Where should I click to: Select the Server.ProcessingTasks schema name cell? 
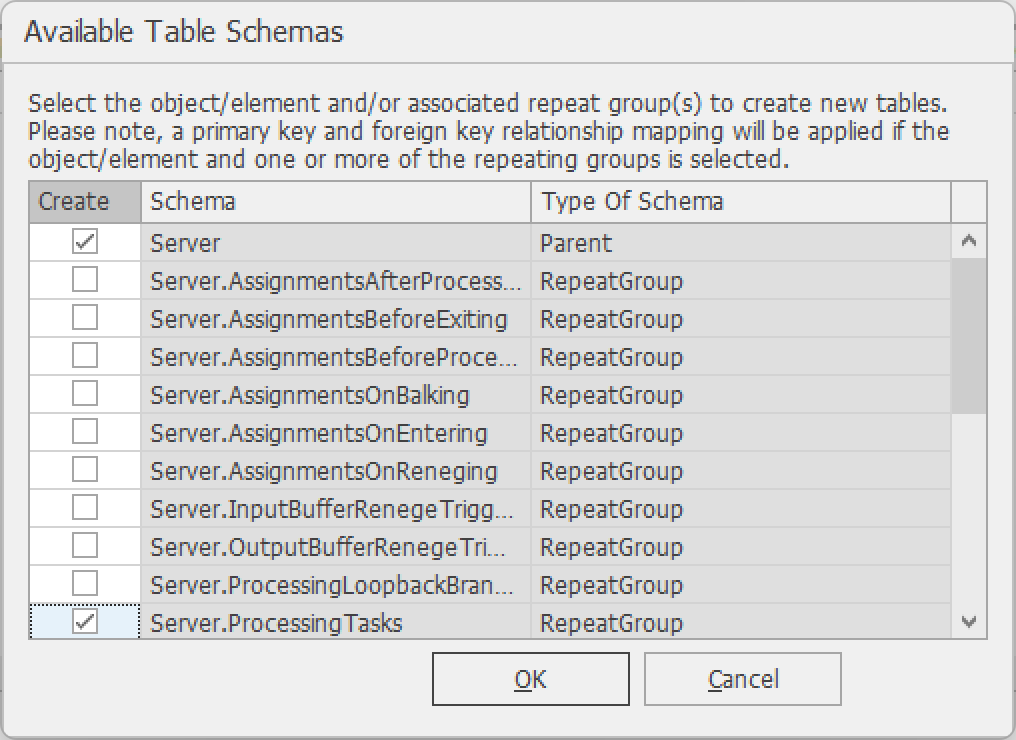[336, 623]
